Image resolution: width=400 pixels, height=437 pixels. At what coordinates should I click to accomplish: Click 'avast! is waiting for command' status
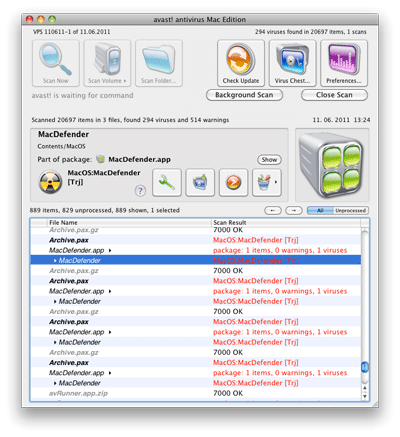(x=82, y=96)
